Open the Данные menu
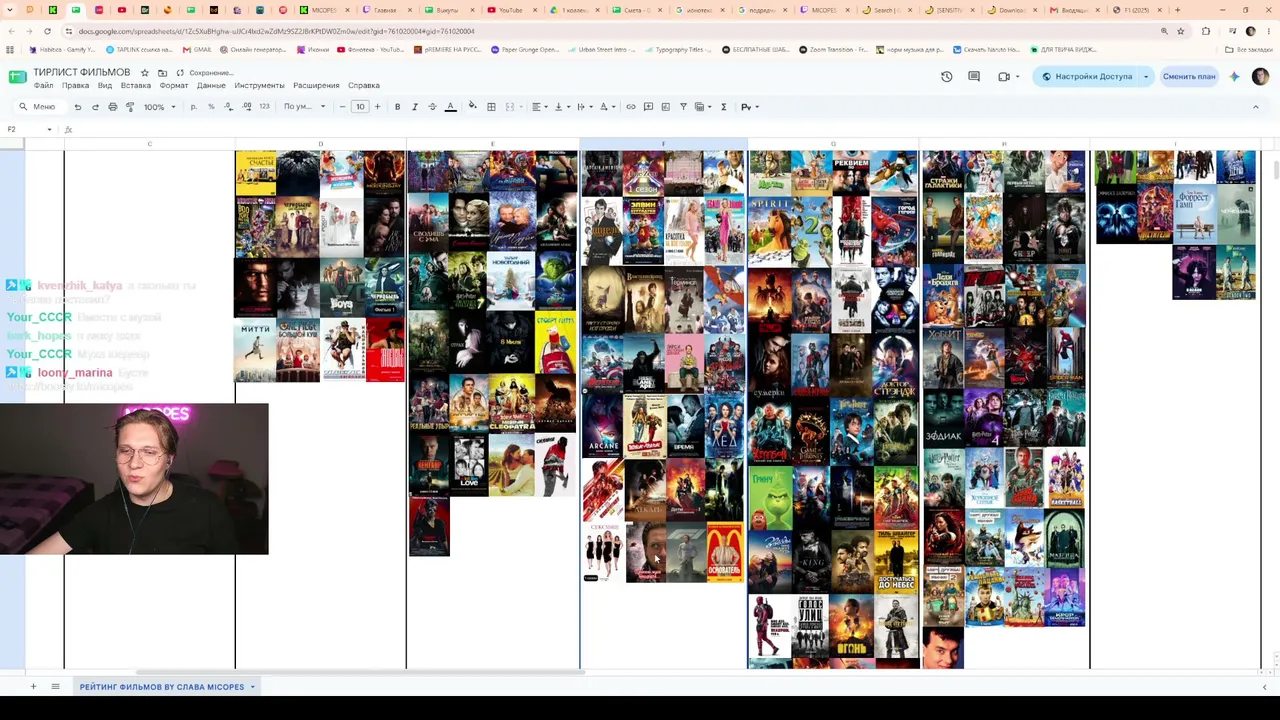The height and width of the screenshot is (720, 1280). tap(211, 86)
